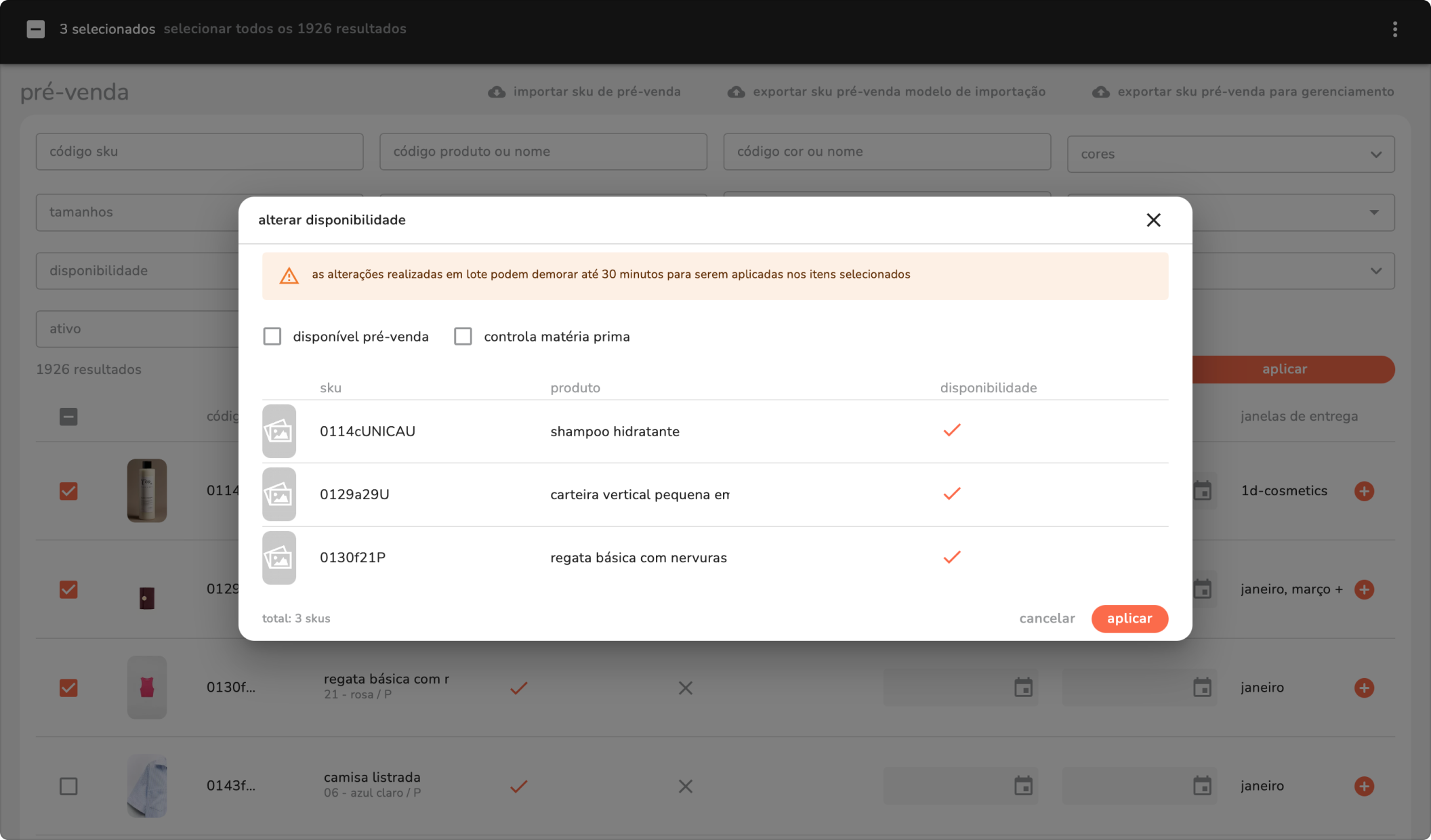Screen dimensions: 1431x840
Task: Open the disponibilidade filter dropdown
Action: (x=136, y=271)
